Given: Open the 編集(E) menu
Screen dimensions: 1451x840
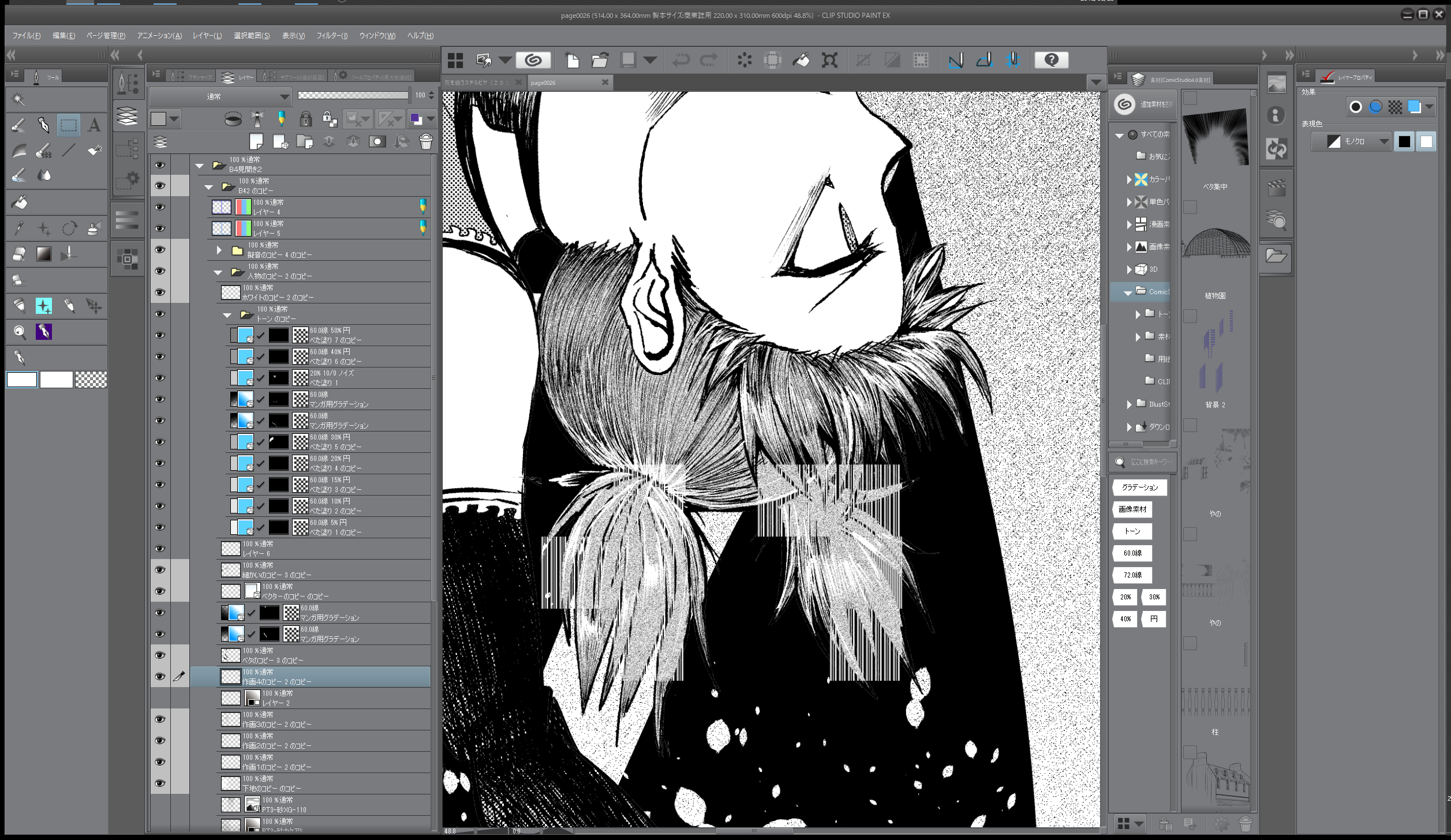Looking at the screenshot, I should 63,36.
